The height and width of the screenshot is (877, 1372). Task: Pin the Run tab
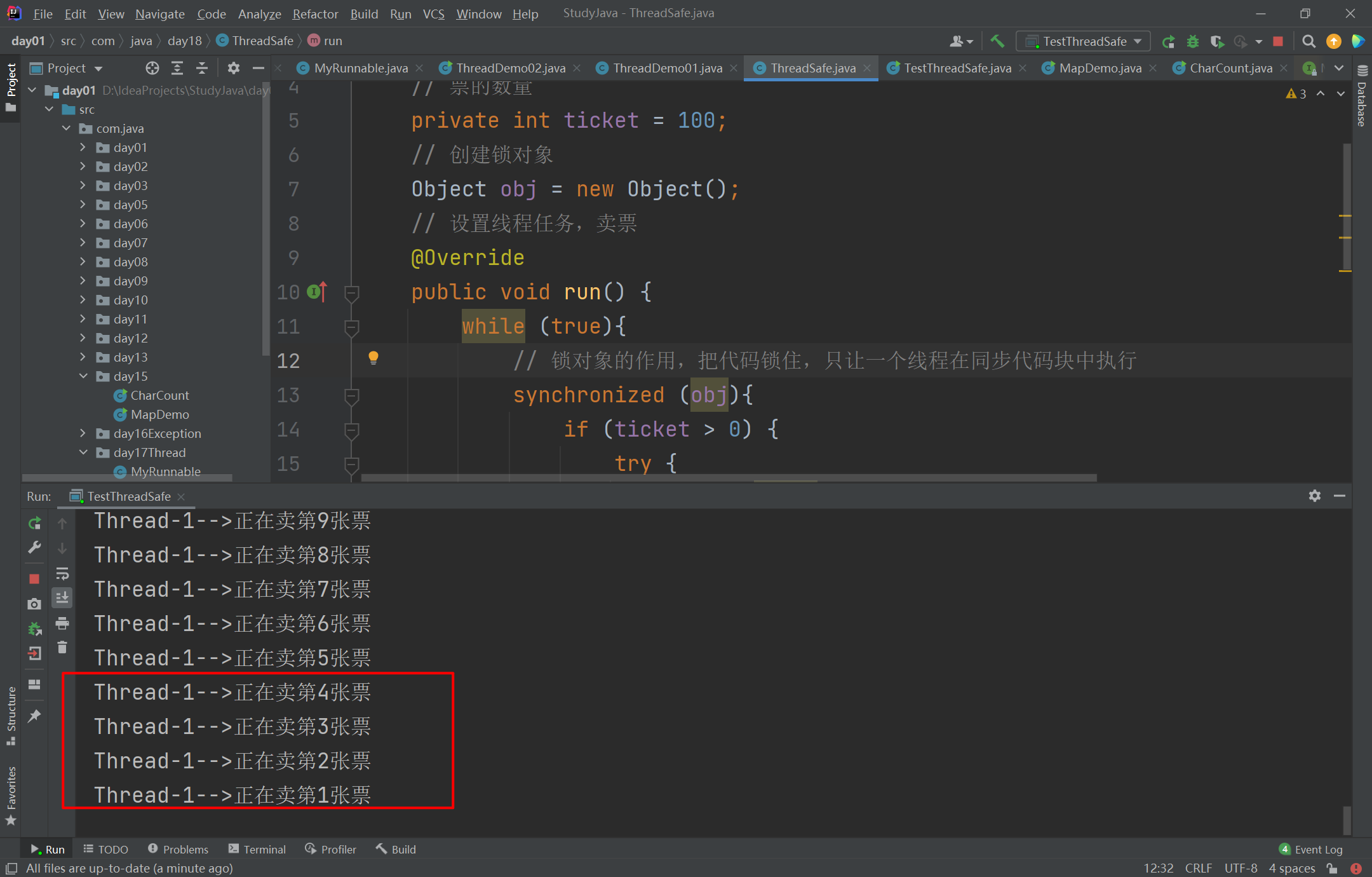34,716
